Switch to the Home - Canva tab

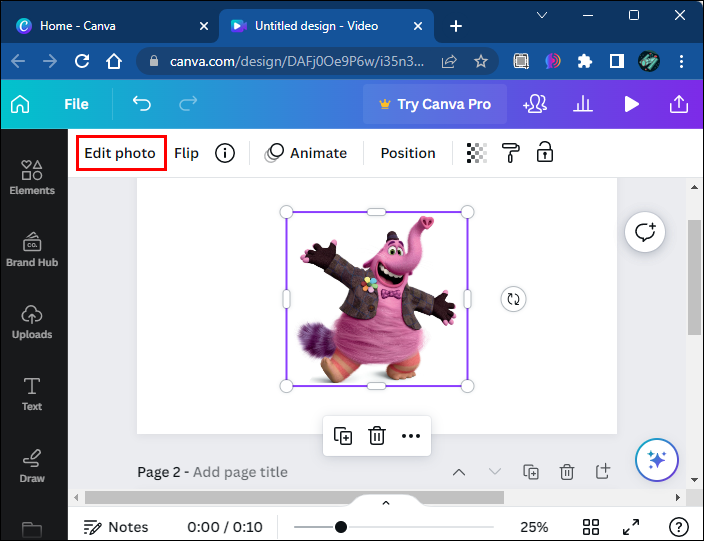[110, 26]
